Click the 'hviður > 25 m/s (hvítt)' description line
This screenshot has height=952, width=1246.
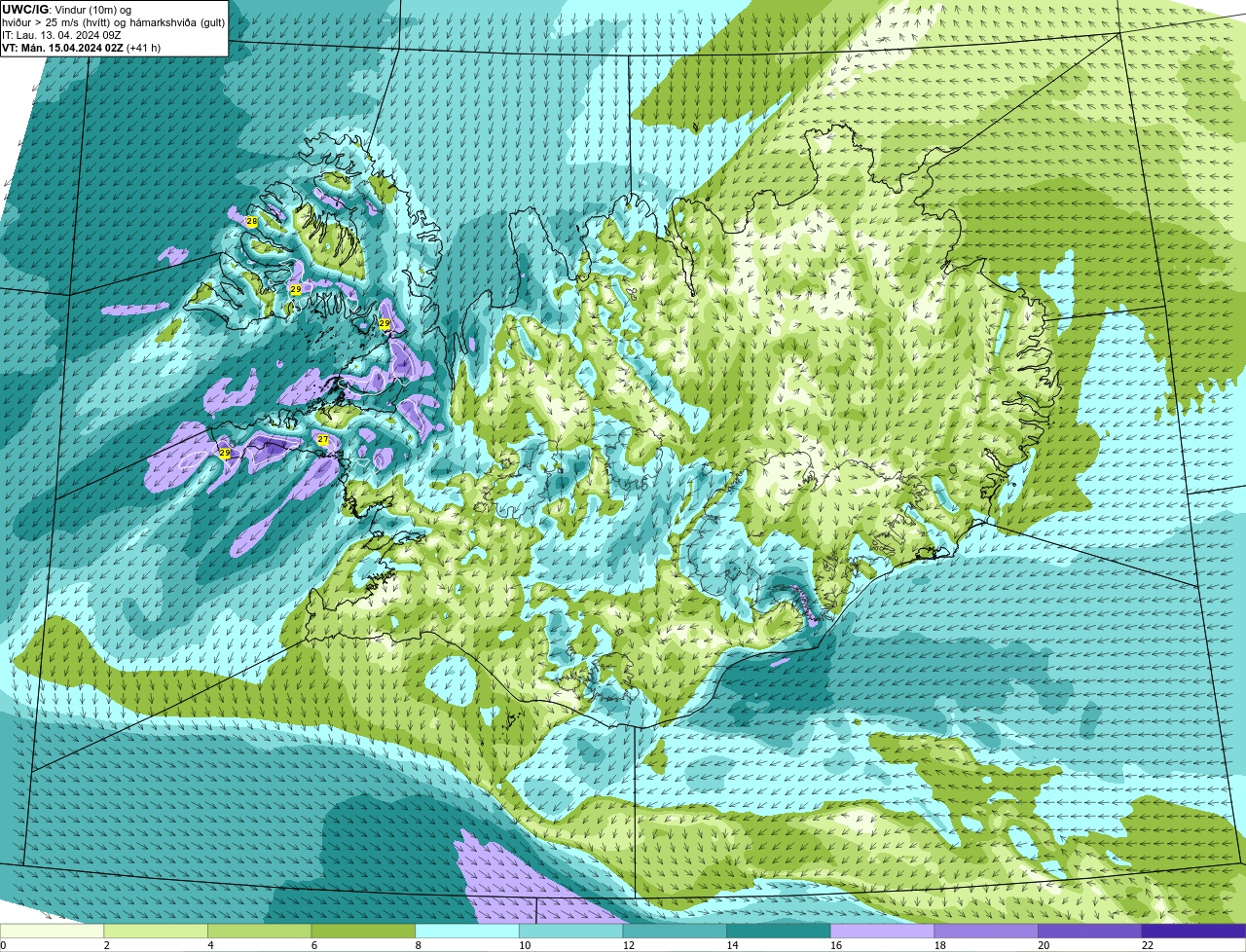point(114,21)
